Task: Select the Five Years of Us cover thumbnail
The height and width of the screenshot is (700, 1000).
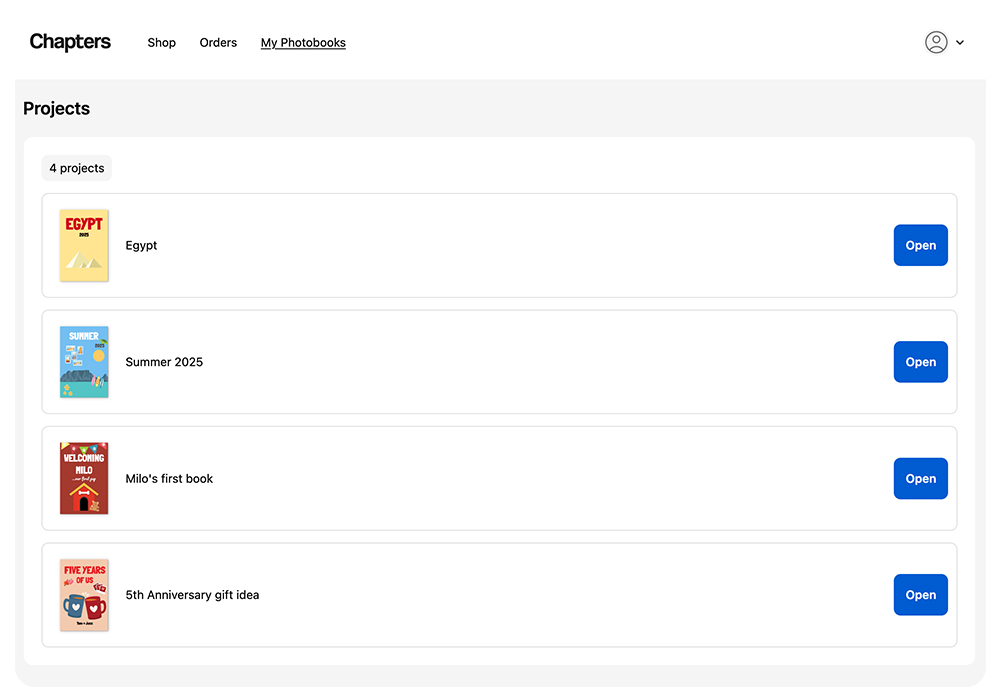Action: pos(84,595)
